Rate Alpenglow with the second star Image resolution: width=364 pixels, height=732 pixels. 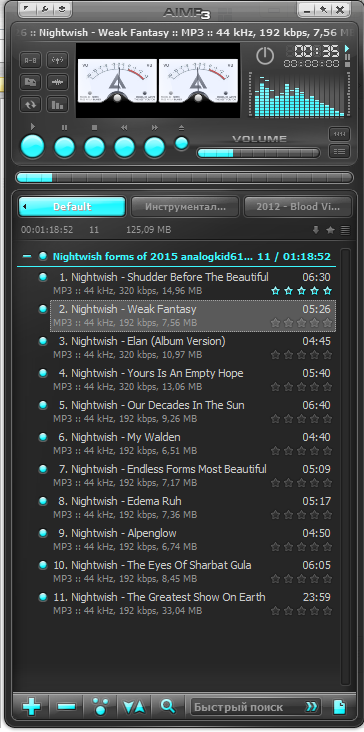coord(288,547)
